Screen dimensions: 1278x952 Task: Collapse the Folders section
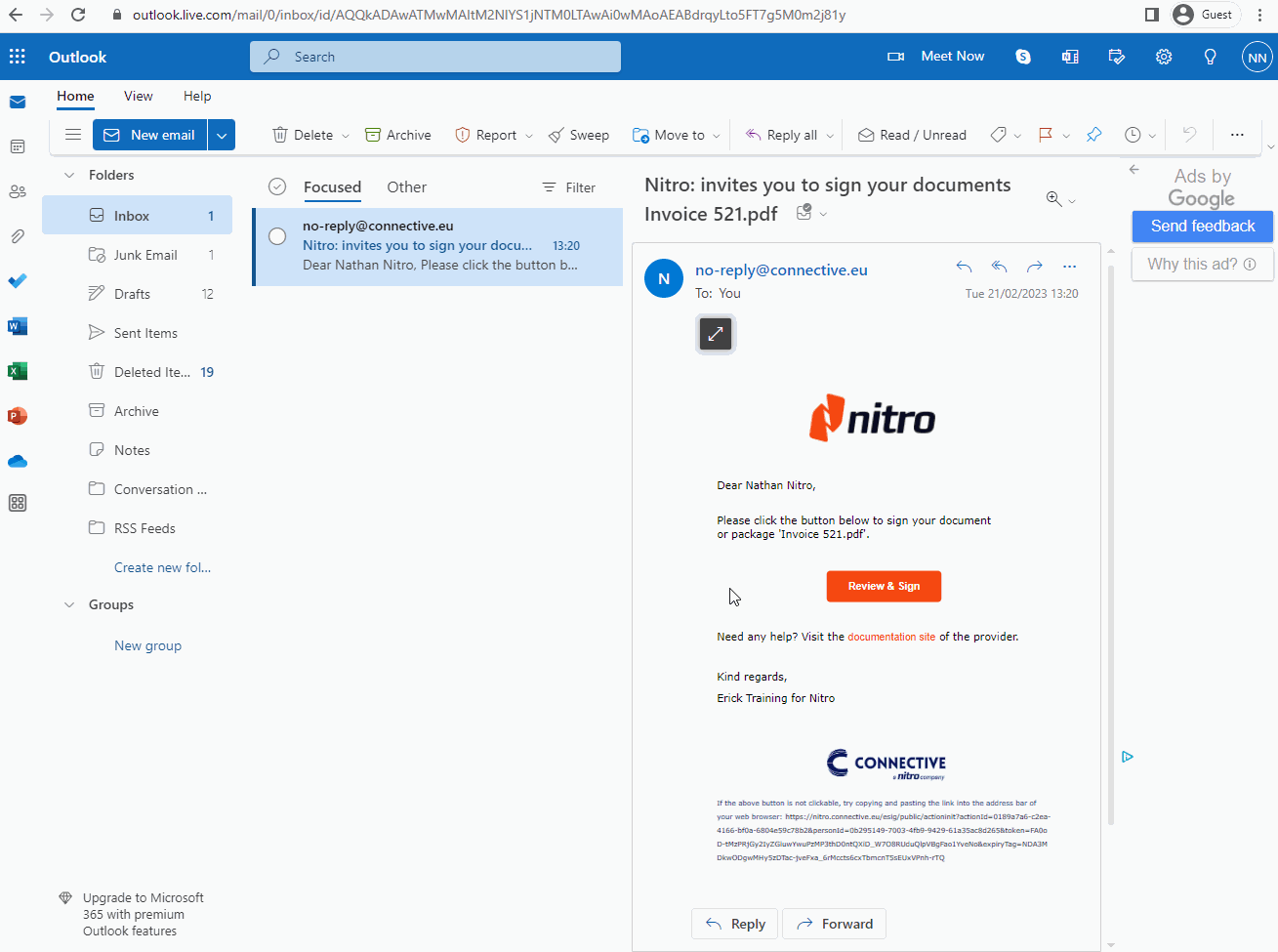click(x=69, y=176)
